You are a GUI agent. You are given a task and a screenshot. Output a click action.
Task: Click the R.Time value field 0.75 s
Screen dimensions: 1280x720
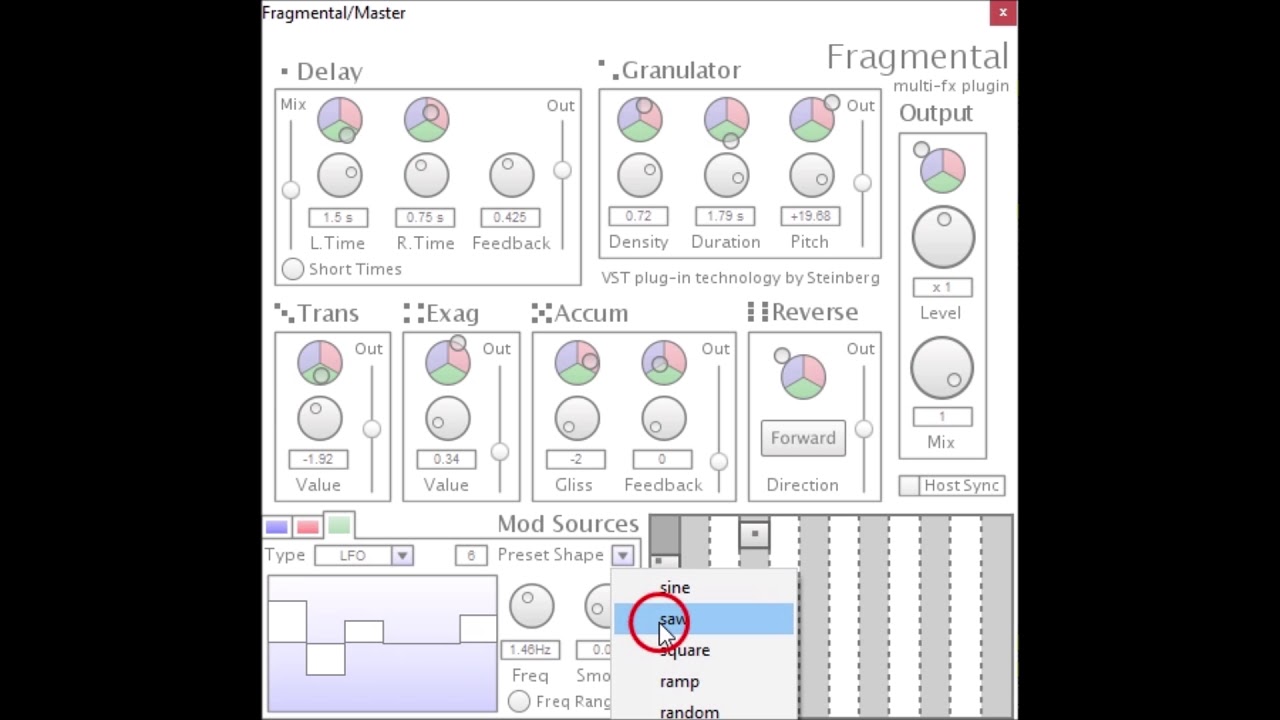pos(425,217)
